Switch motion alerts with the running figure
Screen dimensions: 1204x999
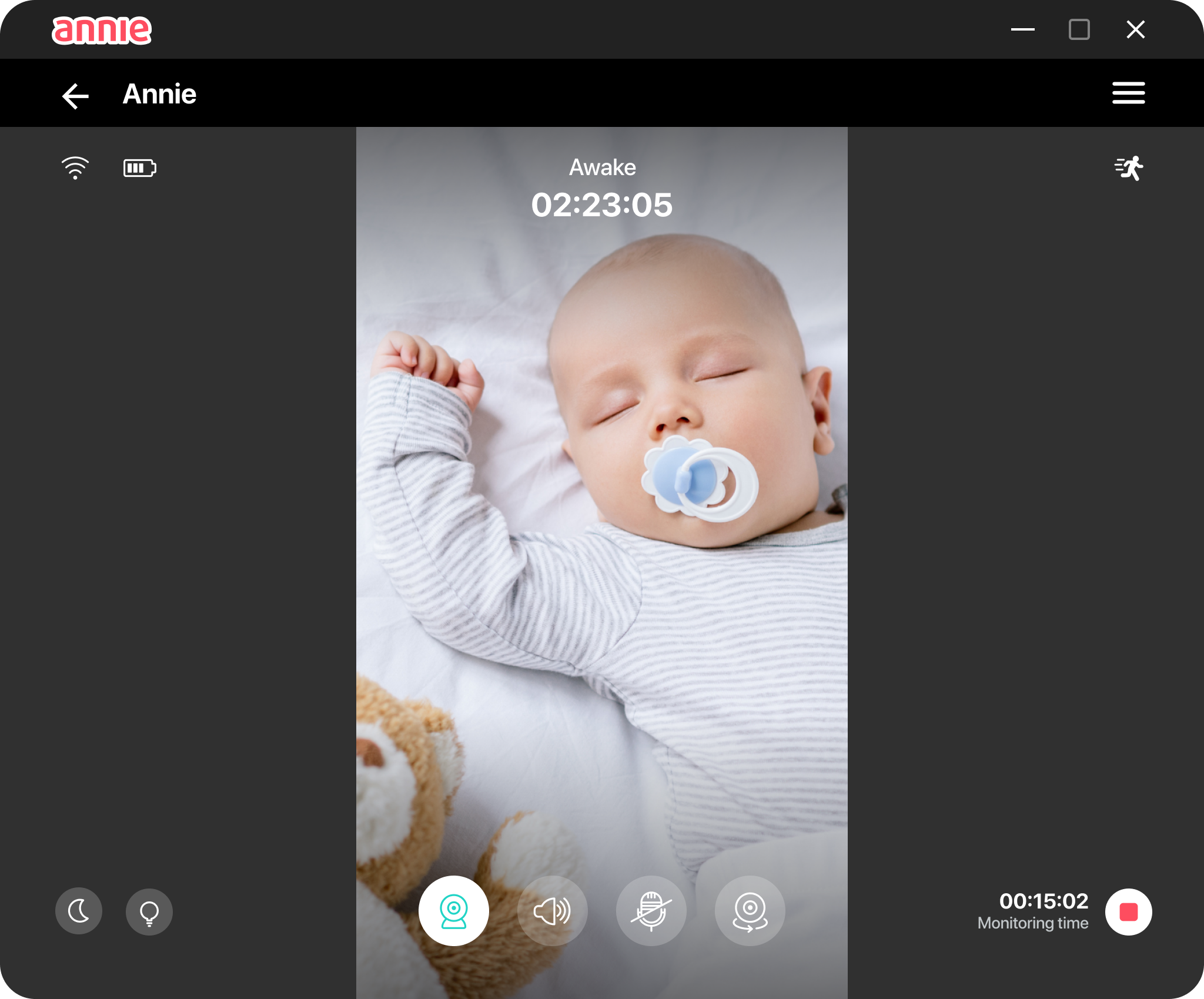coord(1128,168)
